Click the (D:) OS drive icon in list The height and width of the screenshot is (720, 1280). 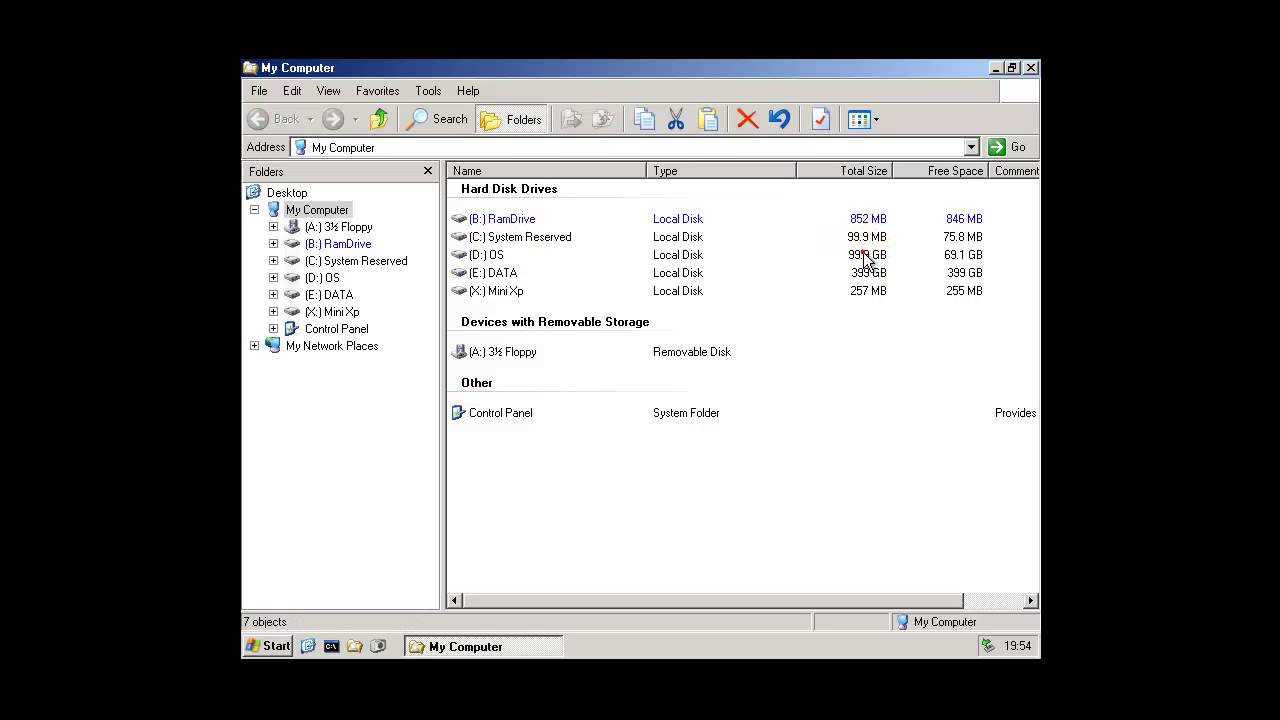click(459, 255)
